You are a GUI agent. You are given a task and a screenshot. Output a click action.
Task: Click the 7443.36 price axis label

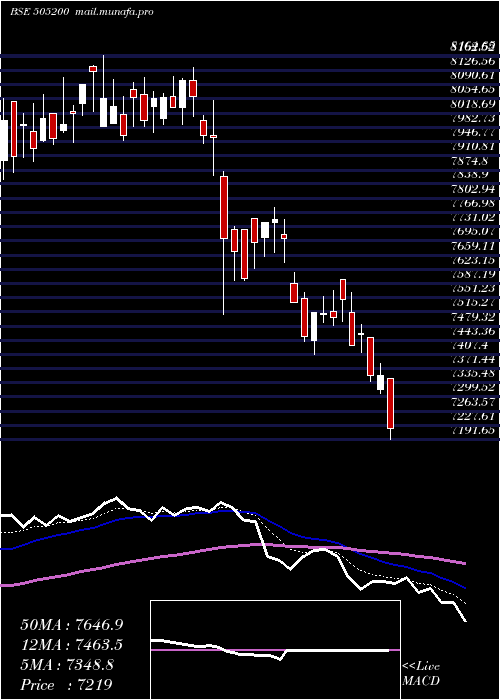pos(472,331)
